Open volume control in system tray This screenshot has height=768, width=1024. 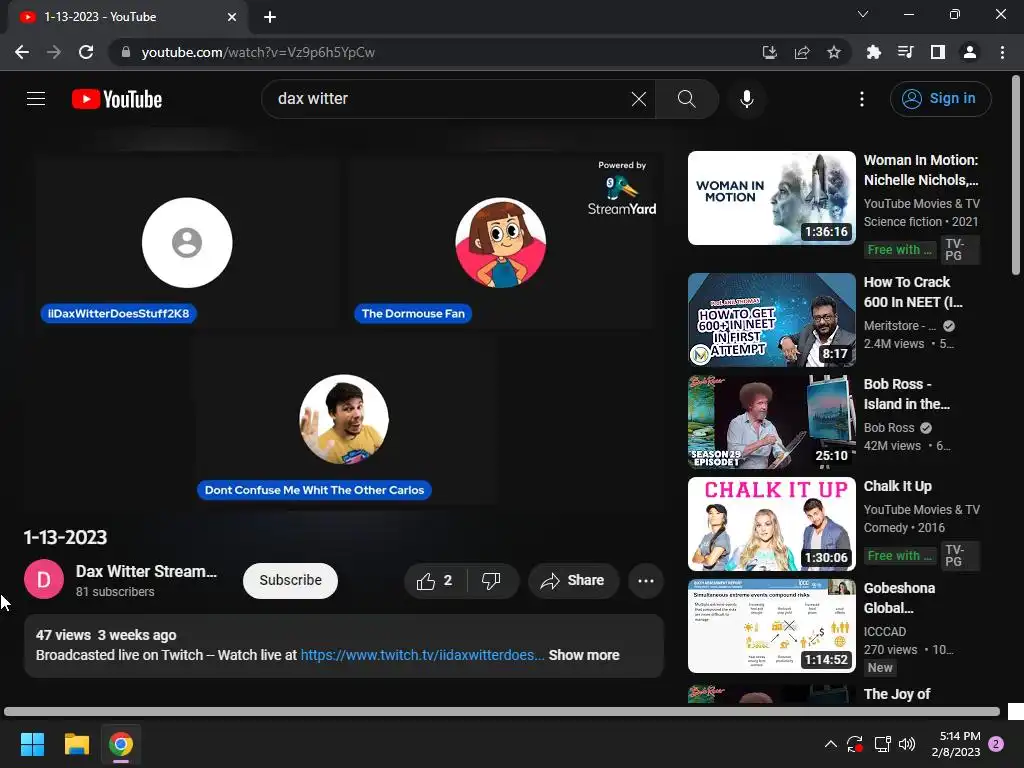[x=906, y=744]
